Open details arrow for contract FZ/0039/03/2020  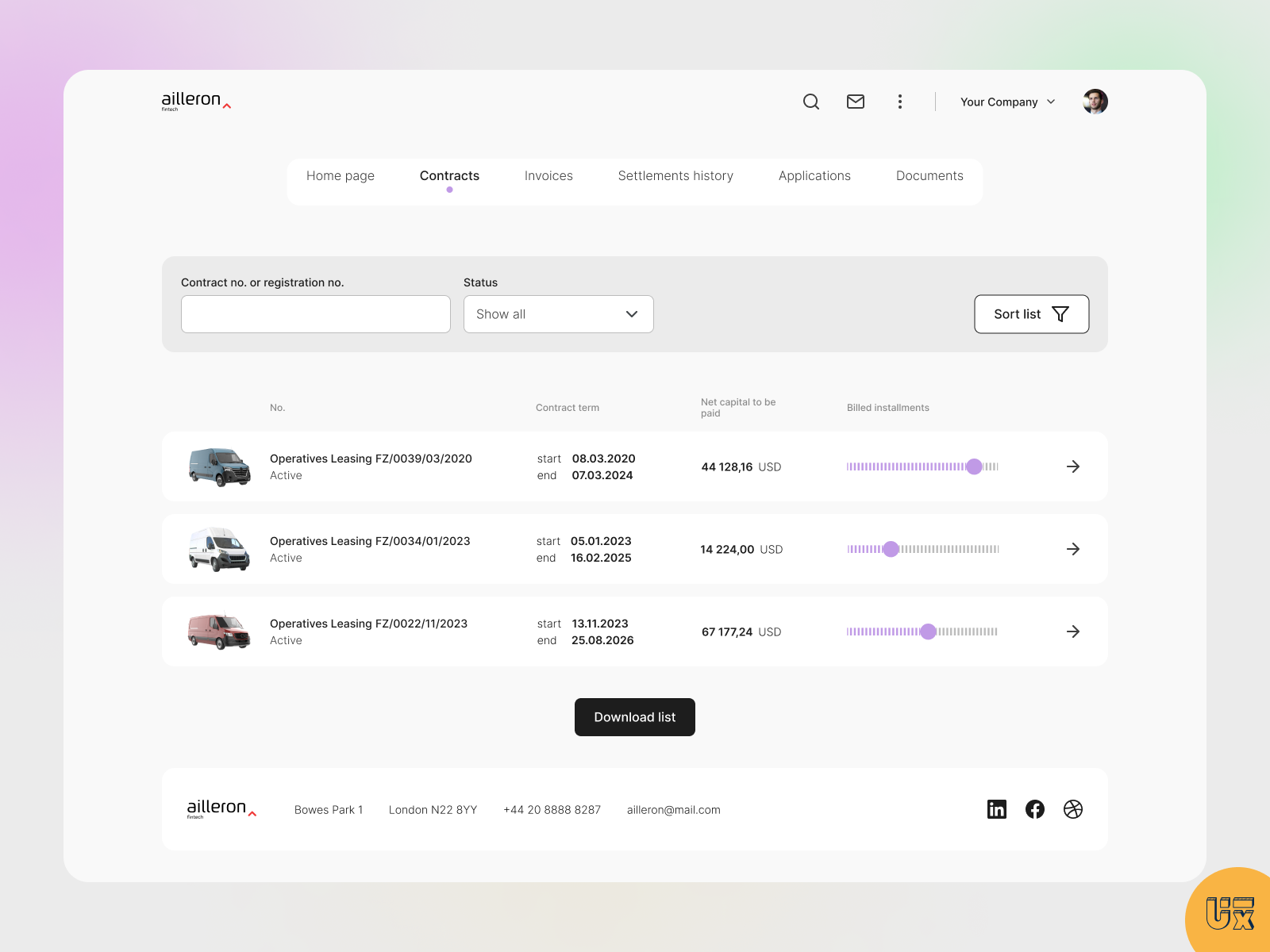tap(1073, 466)
